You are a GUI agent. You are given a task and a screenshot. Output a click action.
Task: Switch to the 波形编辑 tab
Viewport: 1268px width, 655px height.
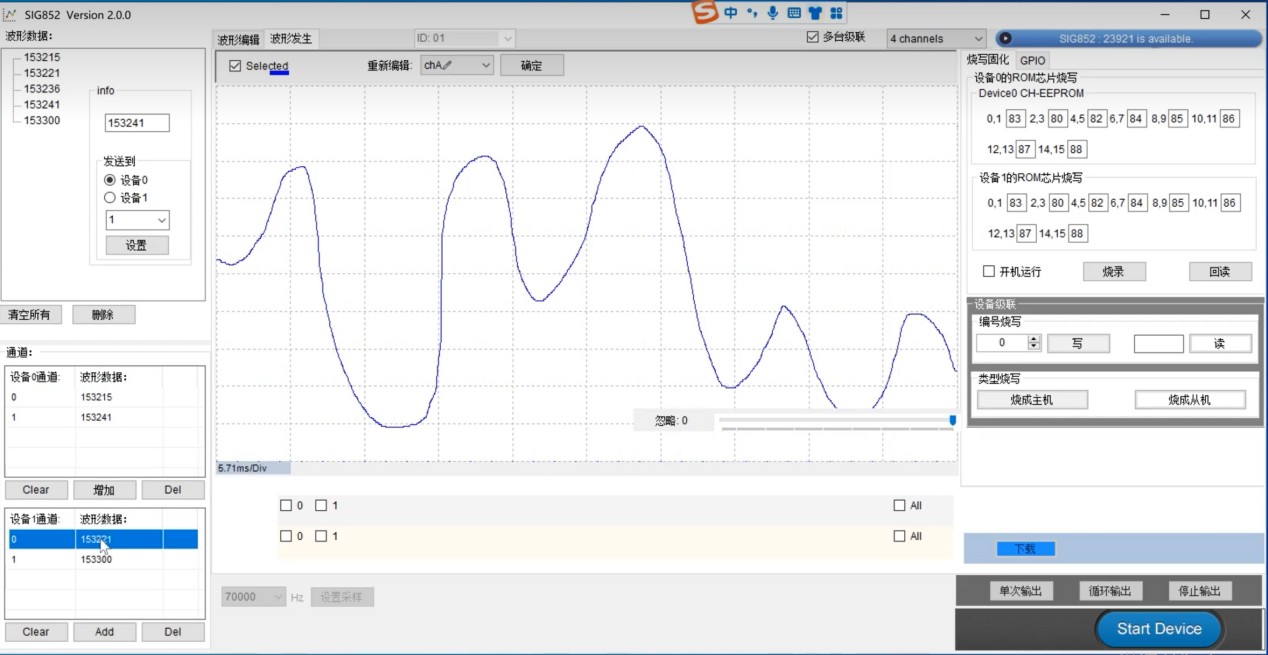point(239,39)
